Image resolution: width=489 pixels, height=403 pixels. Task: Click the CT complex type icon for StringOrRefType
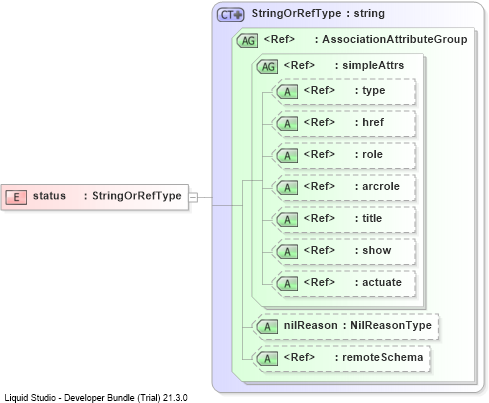[231, 15]
